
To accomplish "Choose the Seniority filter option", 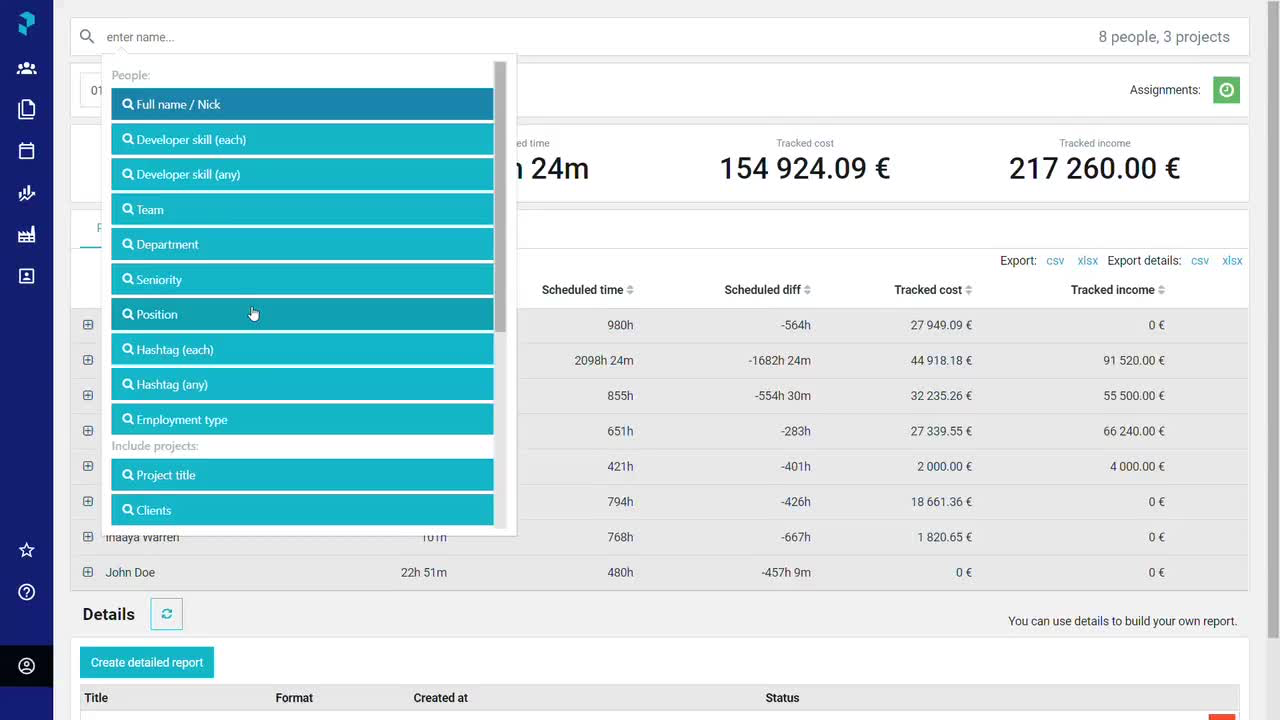I will pyautogui.click(x=302, y=279).
